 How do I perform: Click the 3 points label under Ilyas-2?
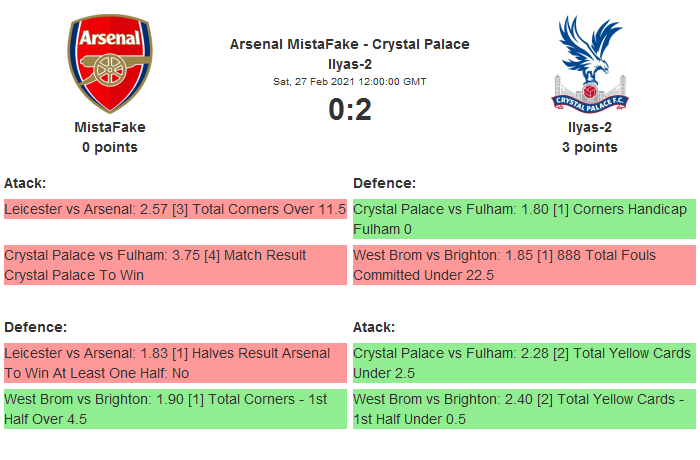(x=589, y=147)
